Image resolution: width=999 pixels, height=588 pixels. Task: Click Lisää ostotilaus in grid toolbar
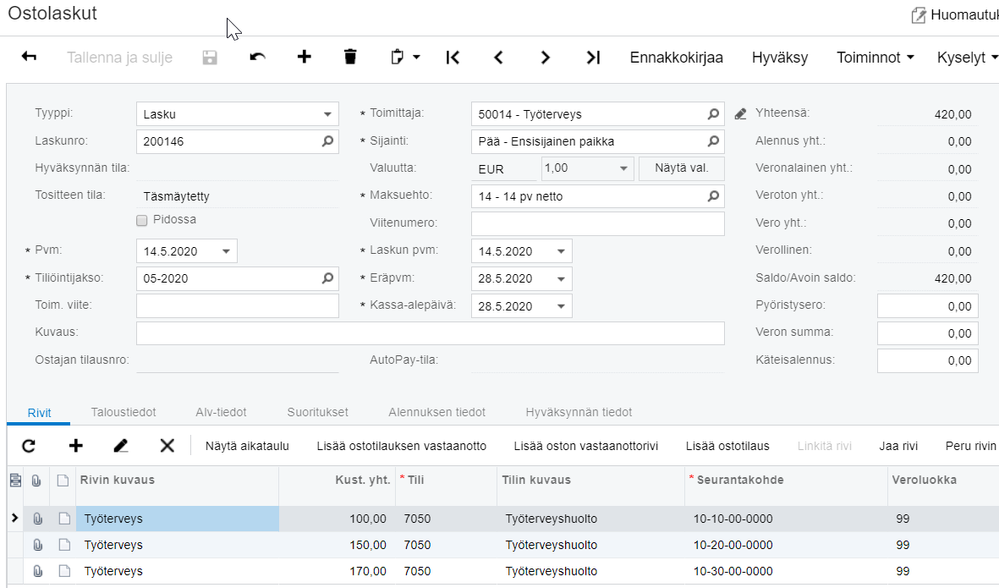click(727, 446)
